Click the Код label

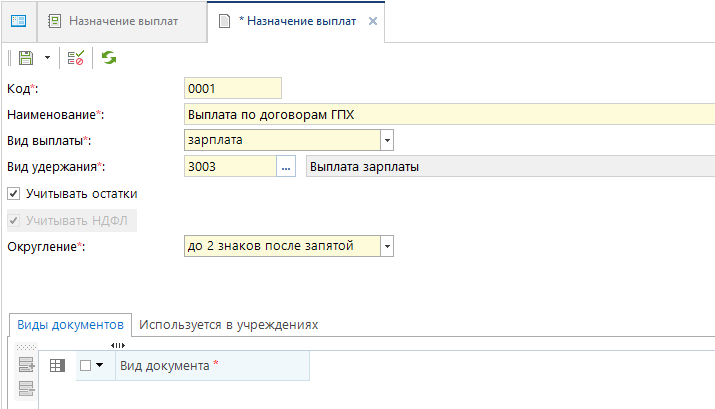[22, 89]
